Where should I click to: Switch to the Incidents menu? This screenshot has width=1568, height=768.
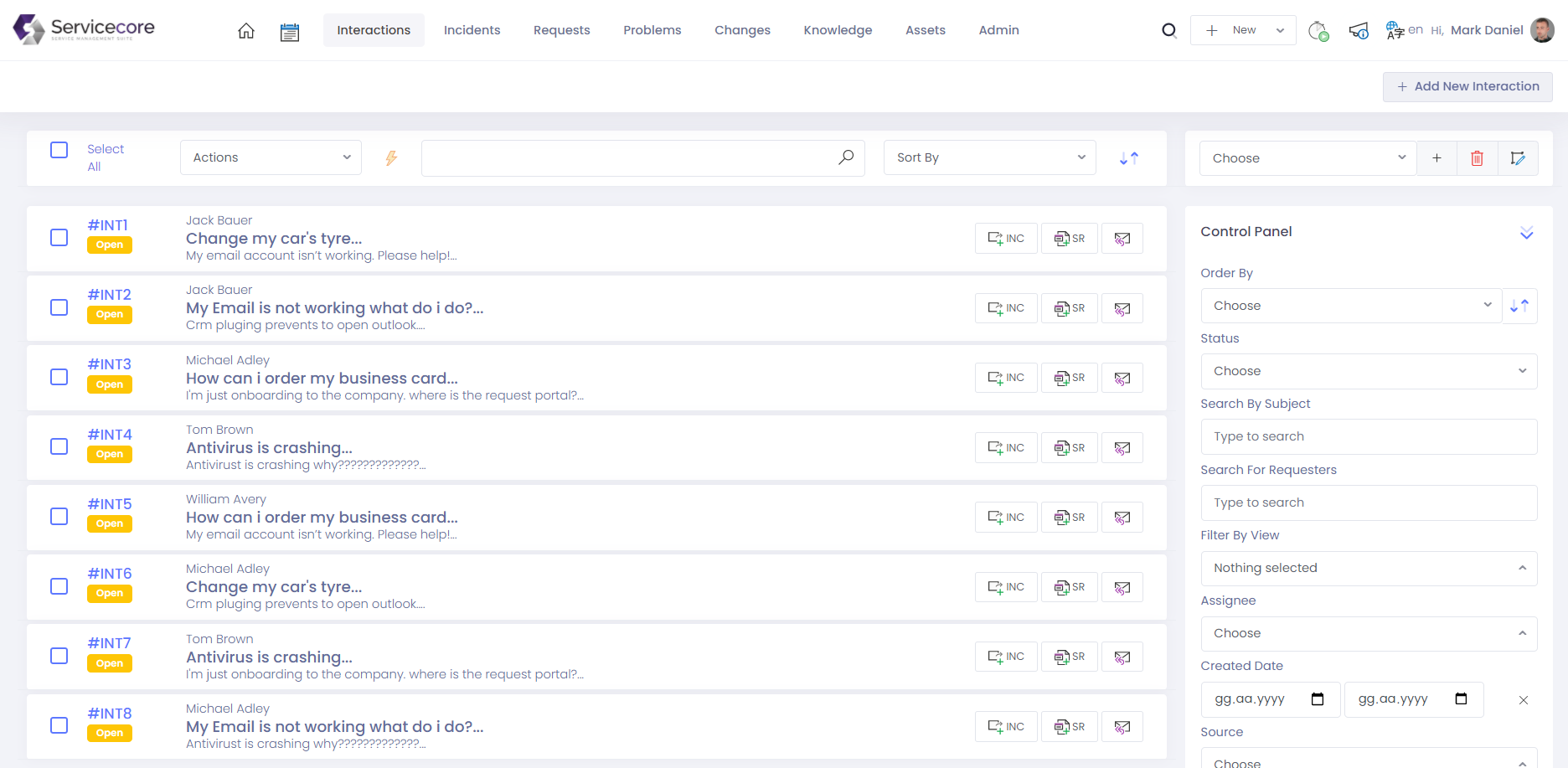472,30
